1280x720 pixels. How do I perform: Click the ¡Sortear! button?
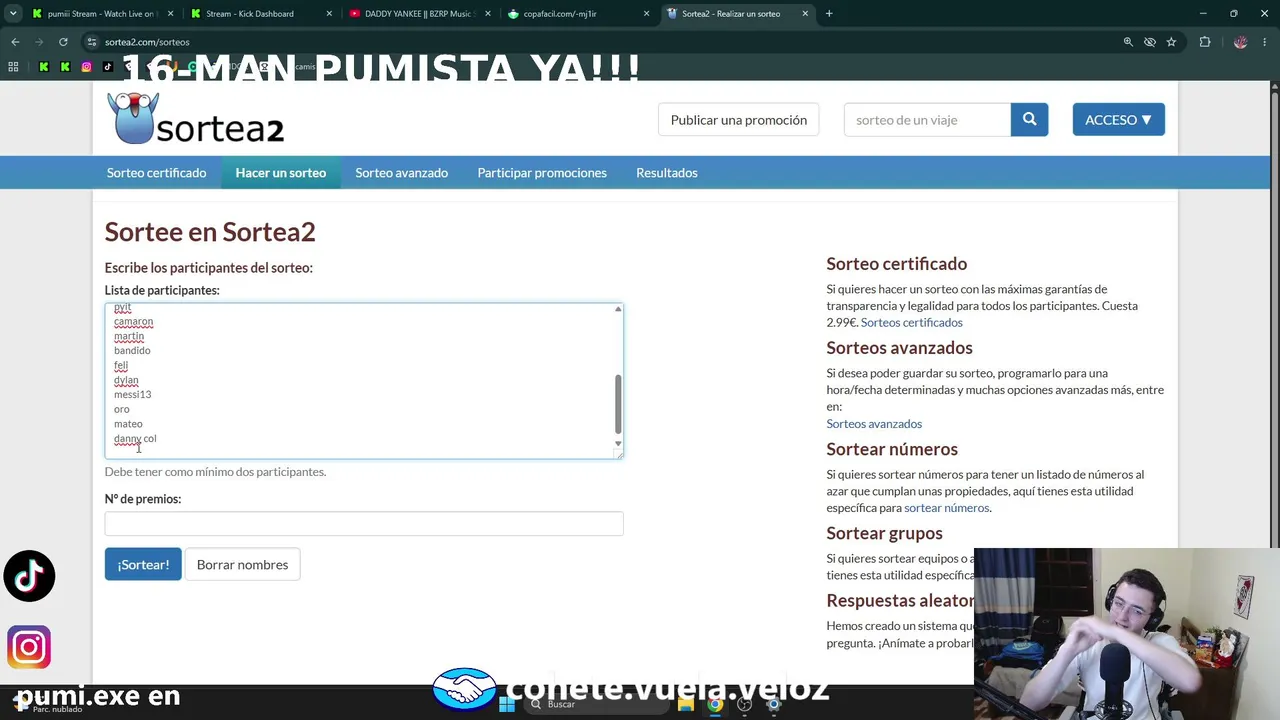143,564
